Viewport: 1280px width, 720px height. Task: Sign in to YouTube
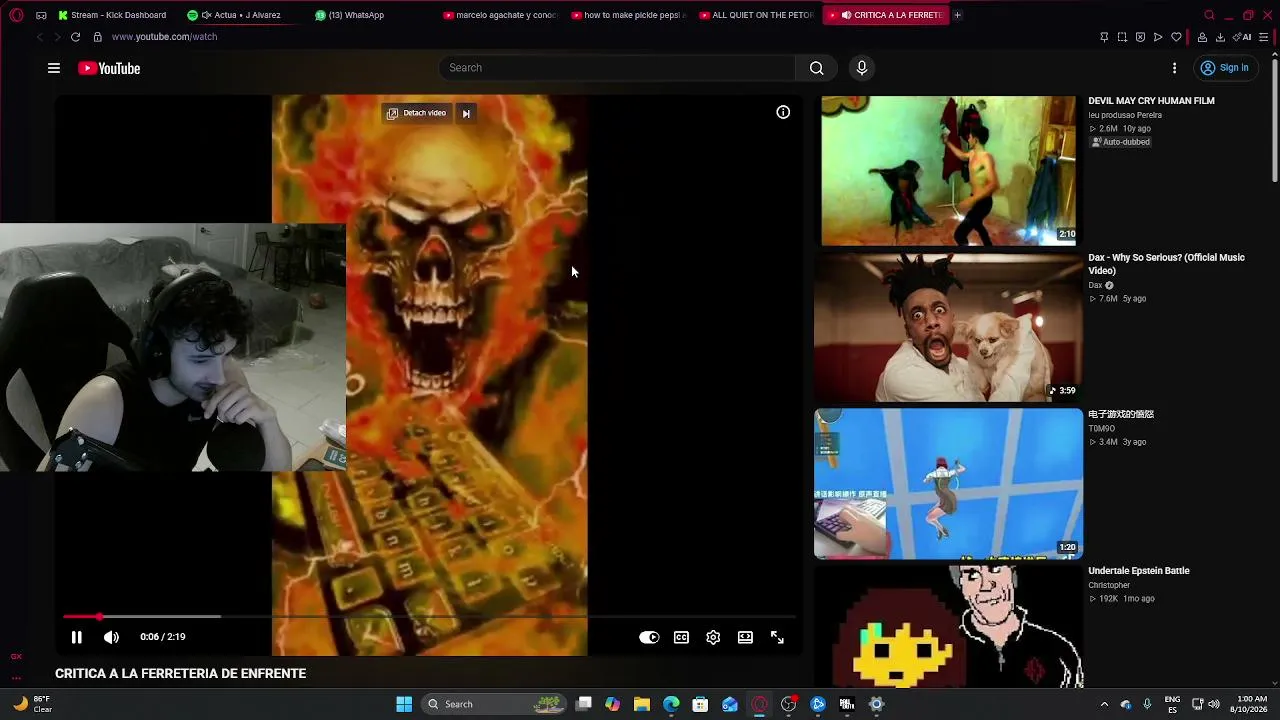pyautogui.click(x=1225, y=68)
